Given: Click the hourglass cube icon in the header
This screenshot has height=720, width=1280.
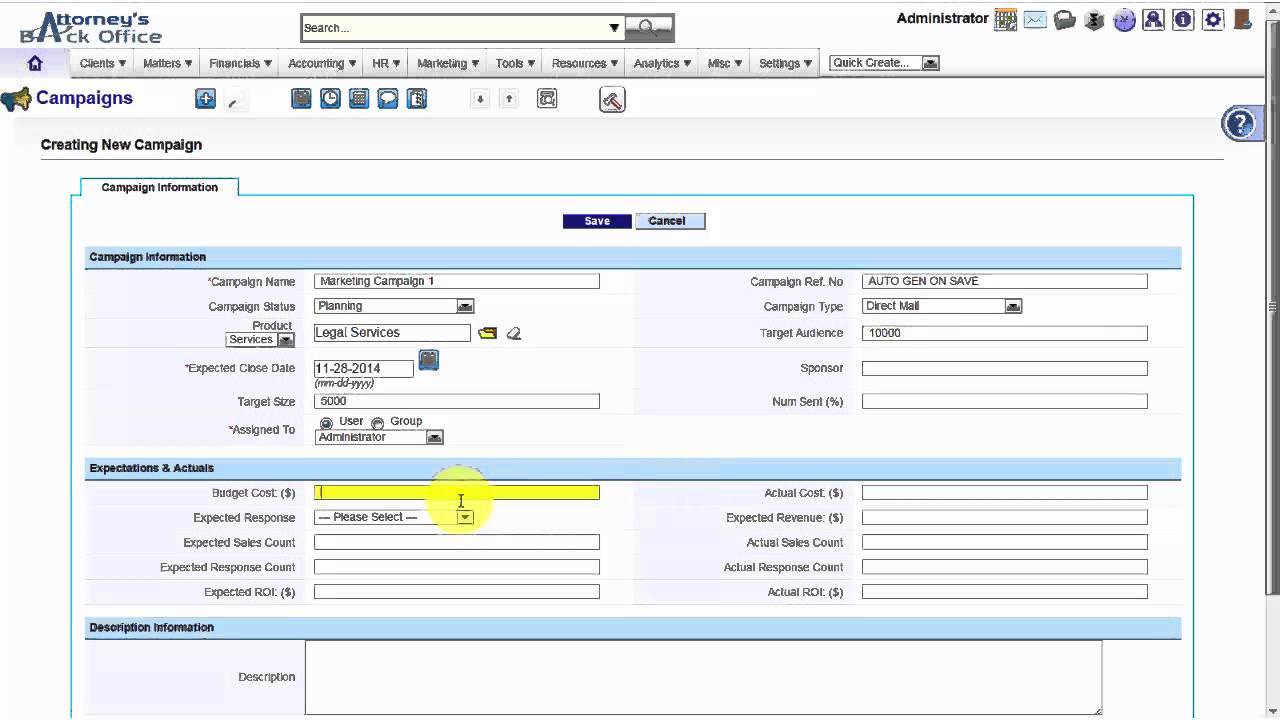Looking at the screenshot, I should [x=1095, y=19].
